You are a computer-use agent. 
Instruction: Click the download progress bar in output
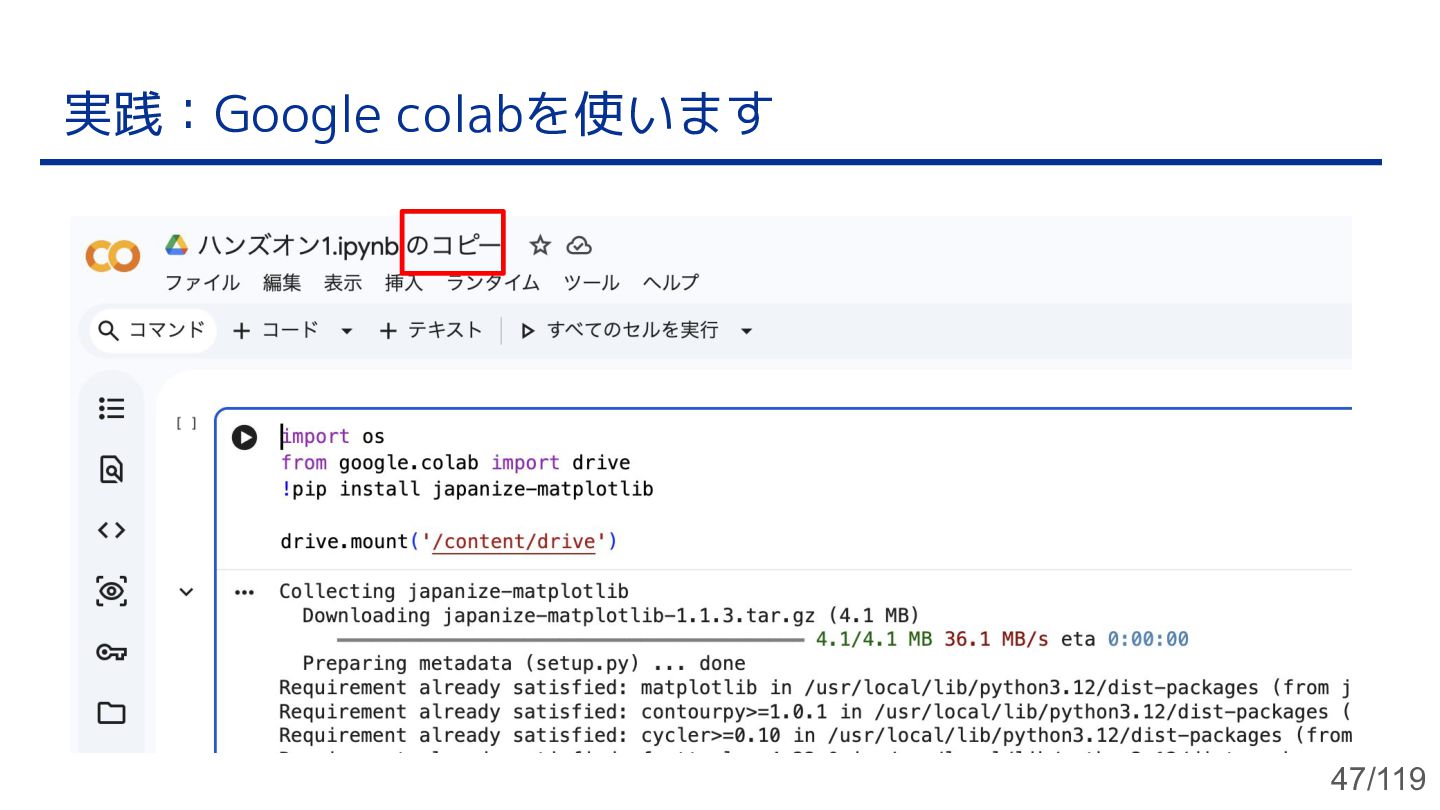pyautogui.click(x=570, y=639)
